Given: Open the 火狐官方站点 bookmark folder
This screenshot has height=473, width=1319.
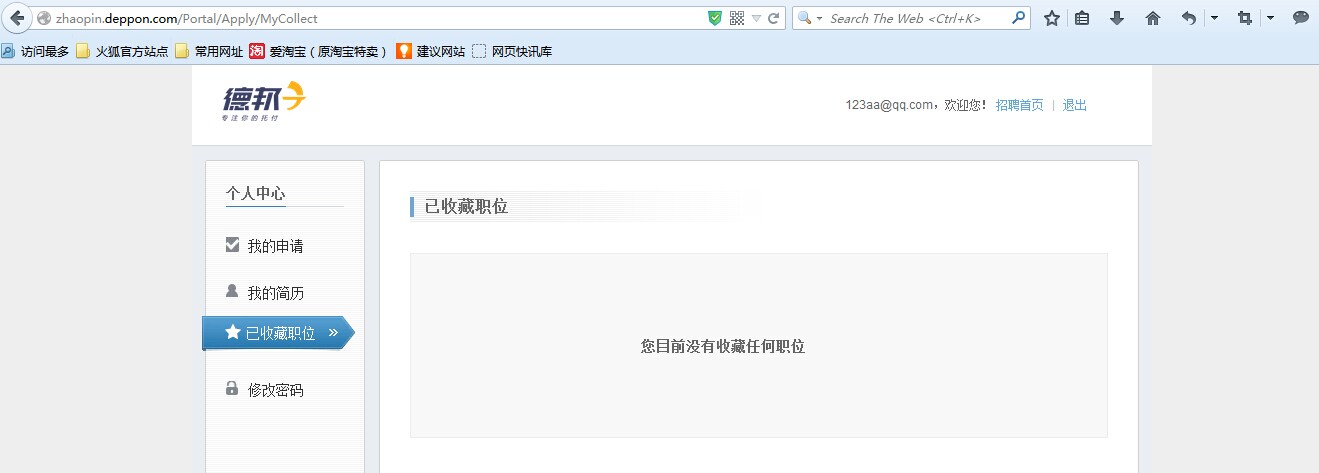Looking at the screenshot, I should click(122, 51).
